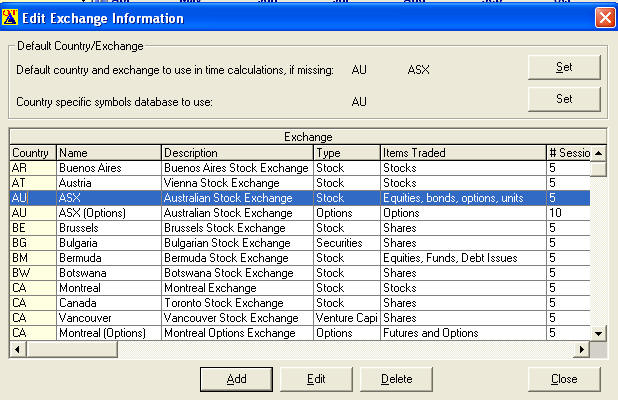Click the Description column header

click(237, 153)
